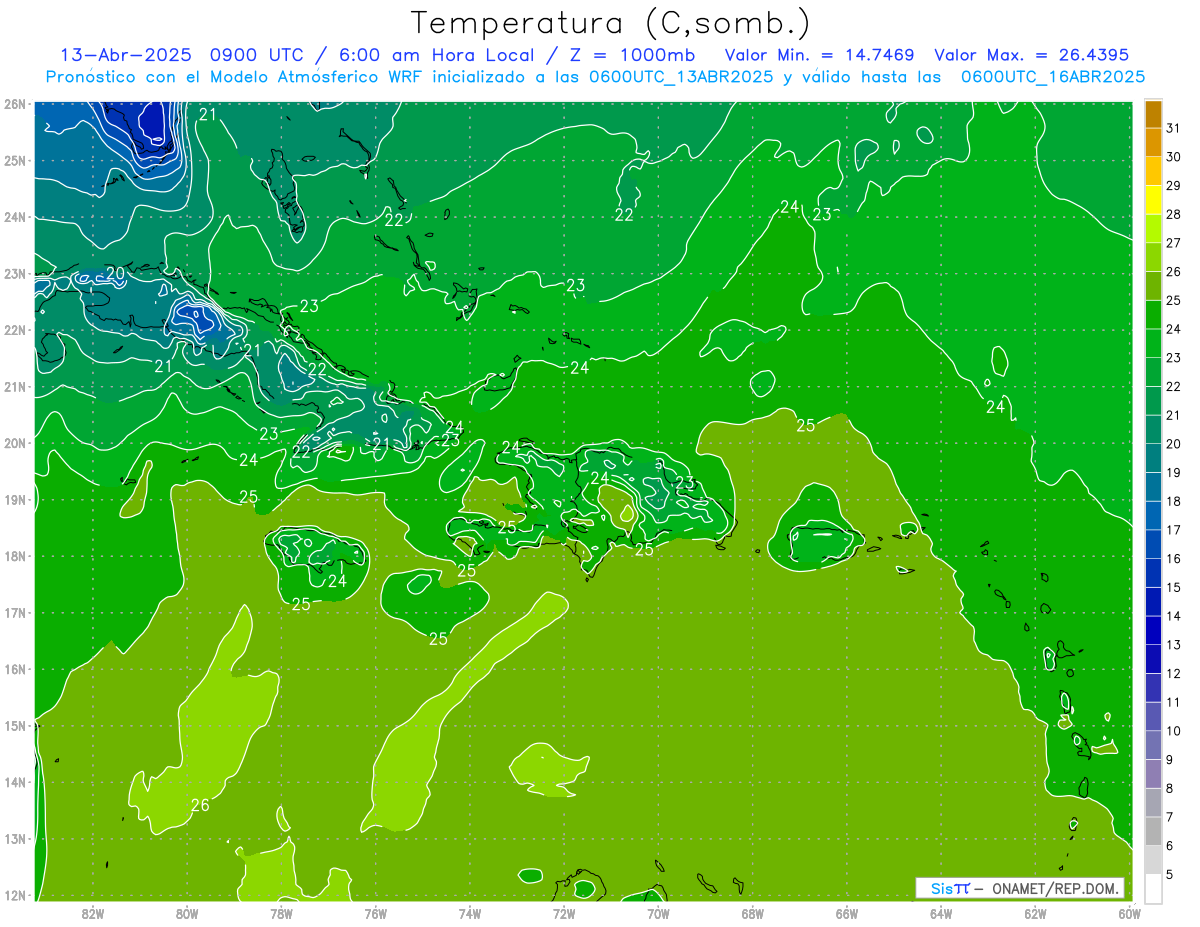Click the '20N' latitude axis label

click(x=15, y=443)
